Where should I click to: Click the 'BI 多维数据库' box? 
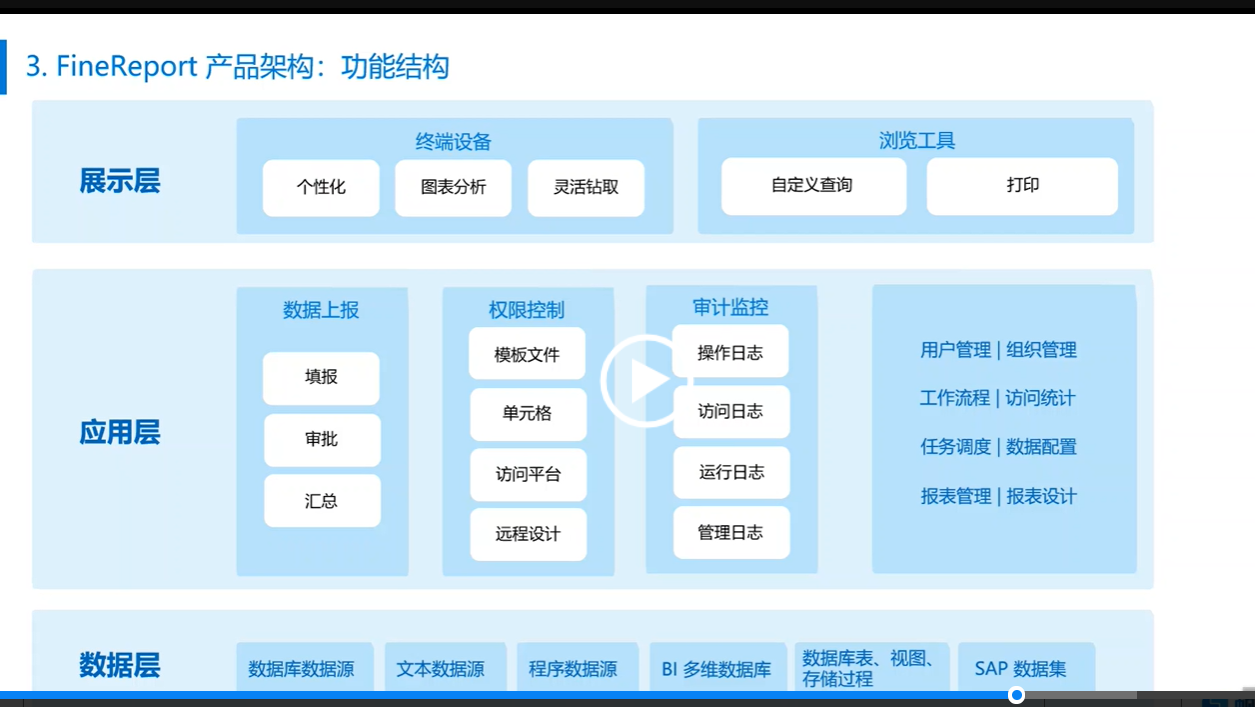coord(718,668)
